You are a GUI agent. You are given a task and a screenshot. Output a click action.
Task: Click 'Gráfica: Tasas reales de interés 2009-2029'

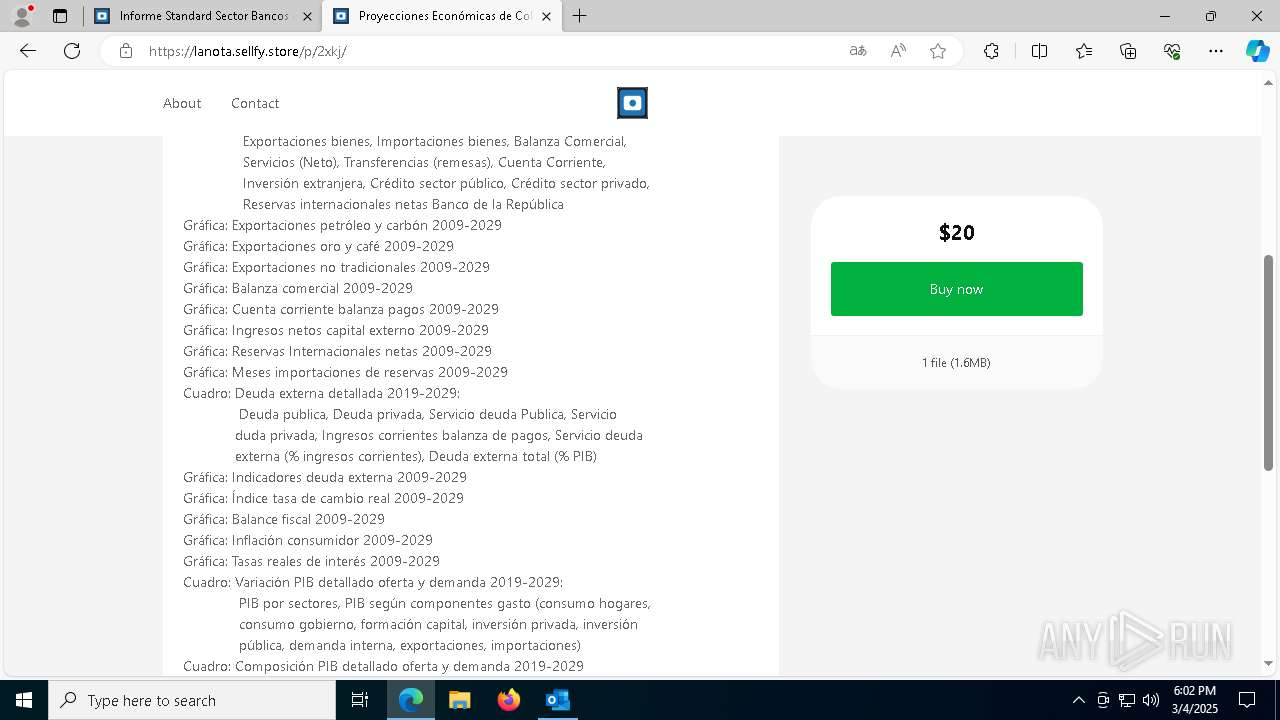311,561
